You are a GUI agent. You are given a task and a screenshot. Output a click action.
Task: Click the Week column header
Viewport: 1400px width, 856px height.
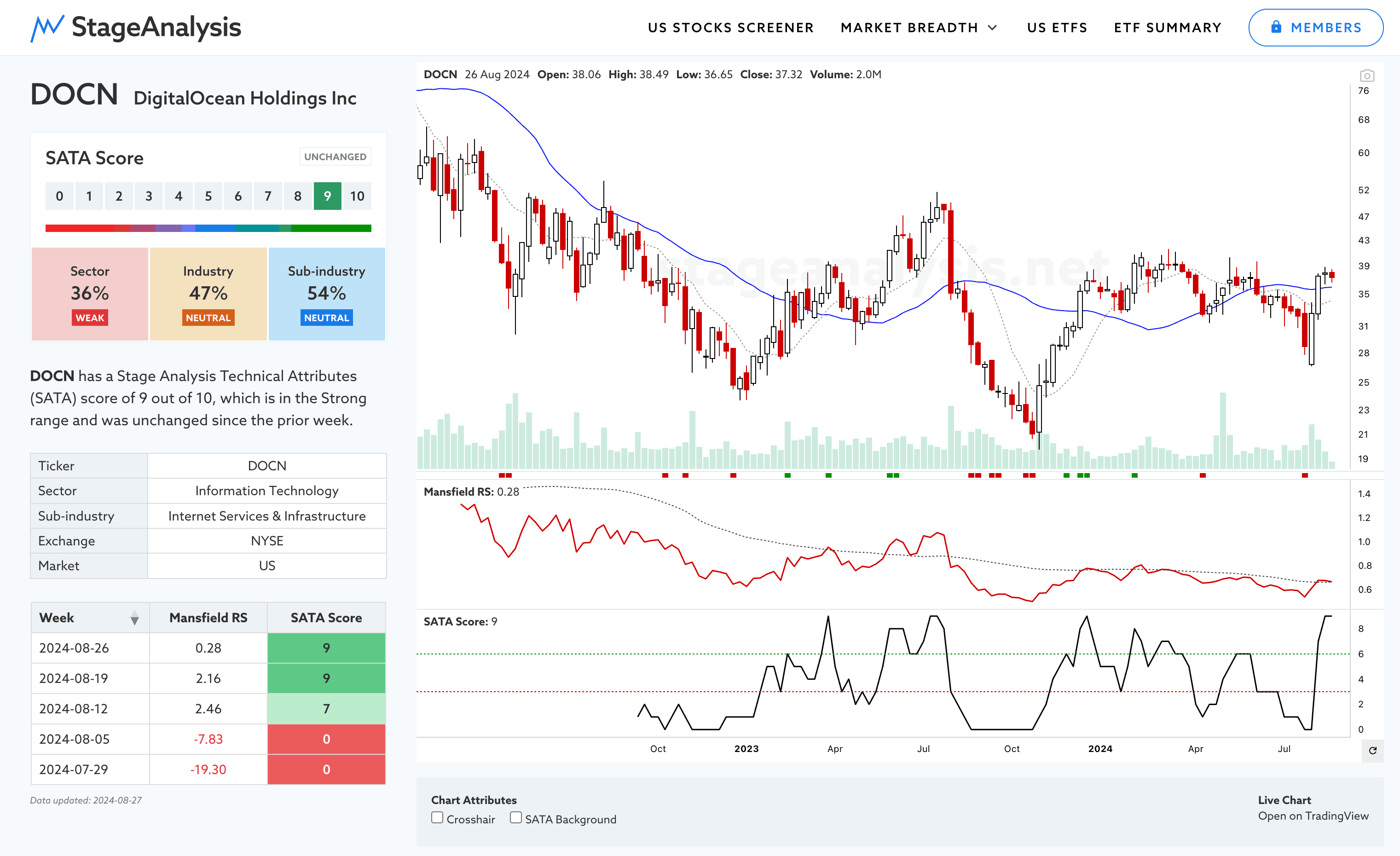click(90, 618)
